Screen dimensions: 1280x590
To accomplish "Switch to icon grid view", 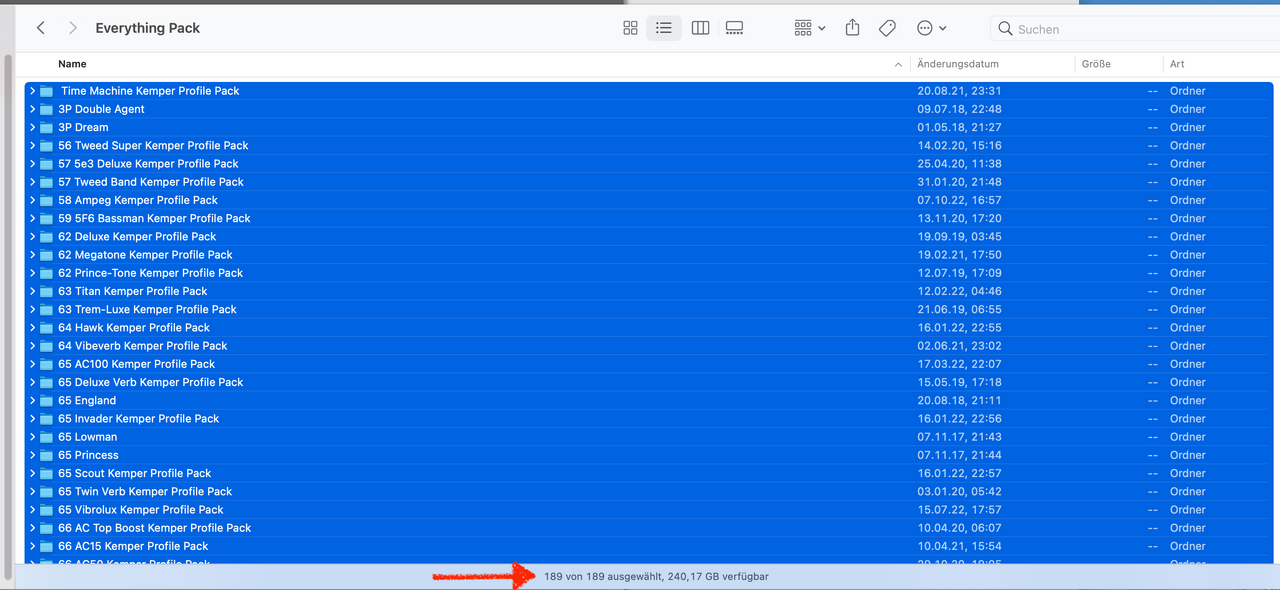I will pos(630,28).
